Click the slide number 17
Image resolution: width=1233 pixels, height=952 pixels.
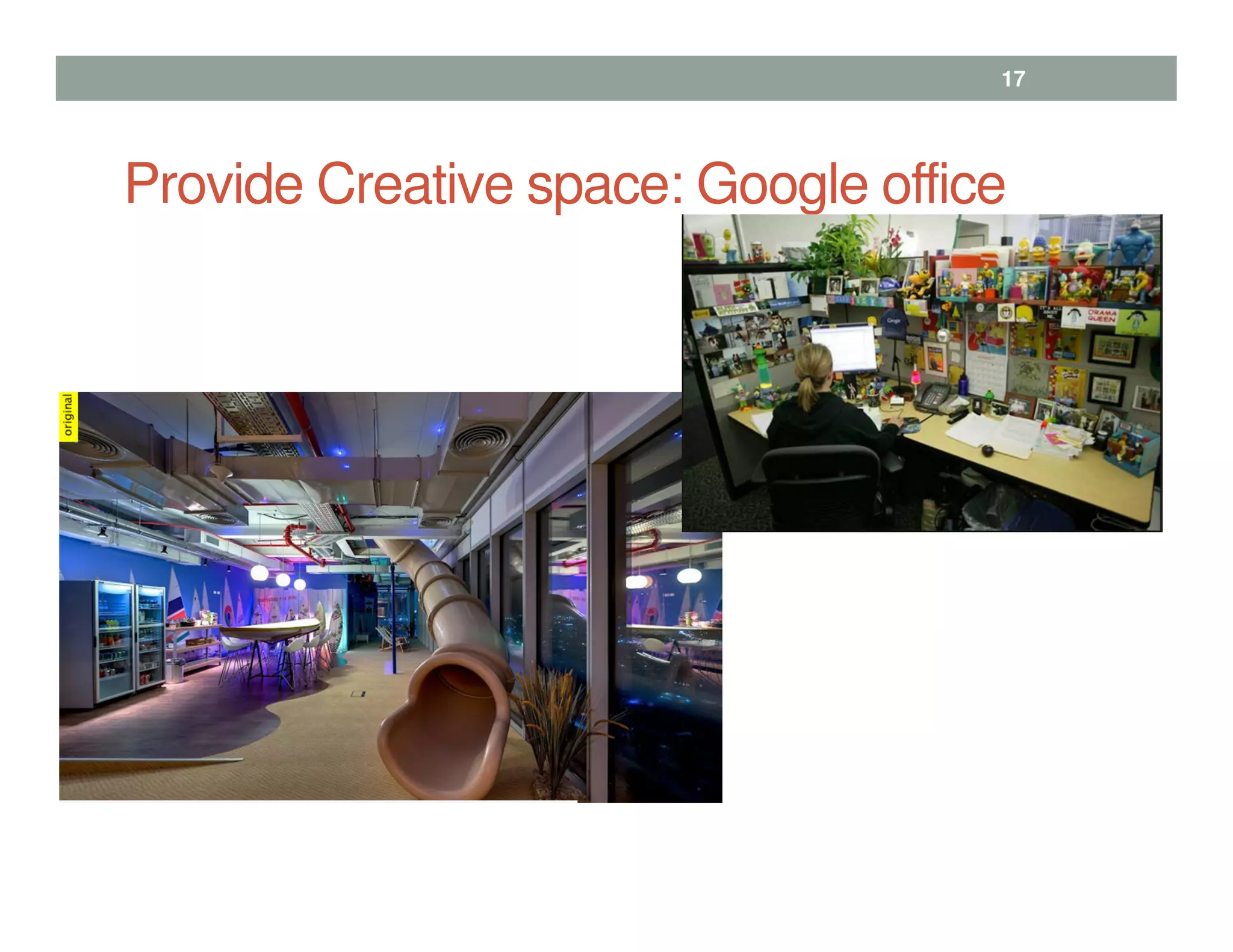pyautogui.click(x=1013, y=79)
